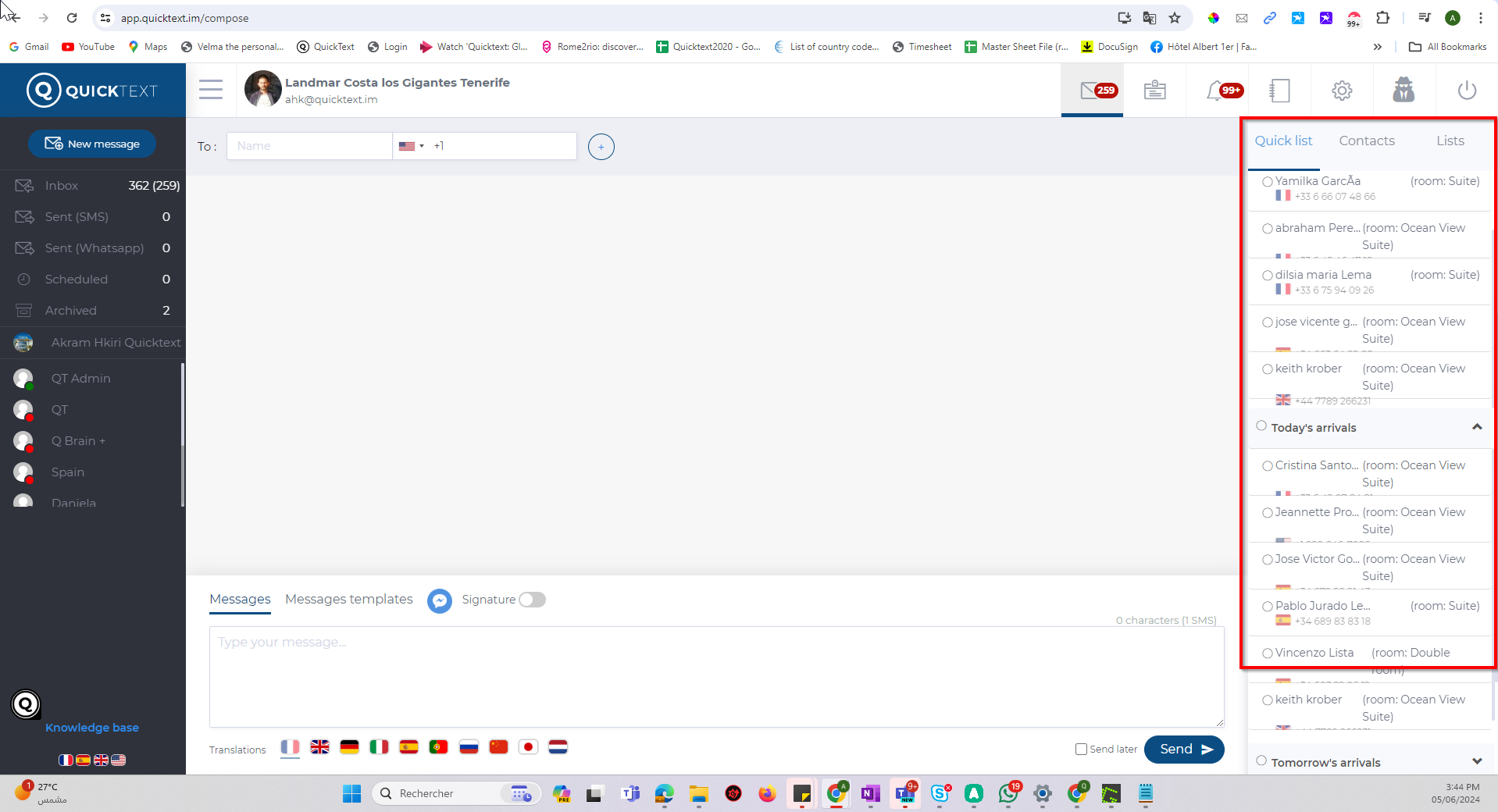Collapse Today's arrivals section
This screenshot has height=812, width=1498.
[x=1477, y=427]
